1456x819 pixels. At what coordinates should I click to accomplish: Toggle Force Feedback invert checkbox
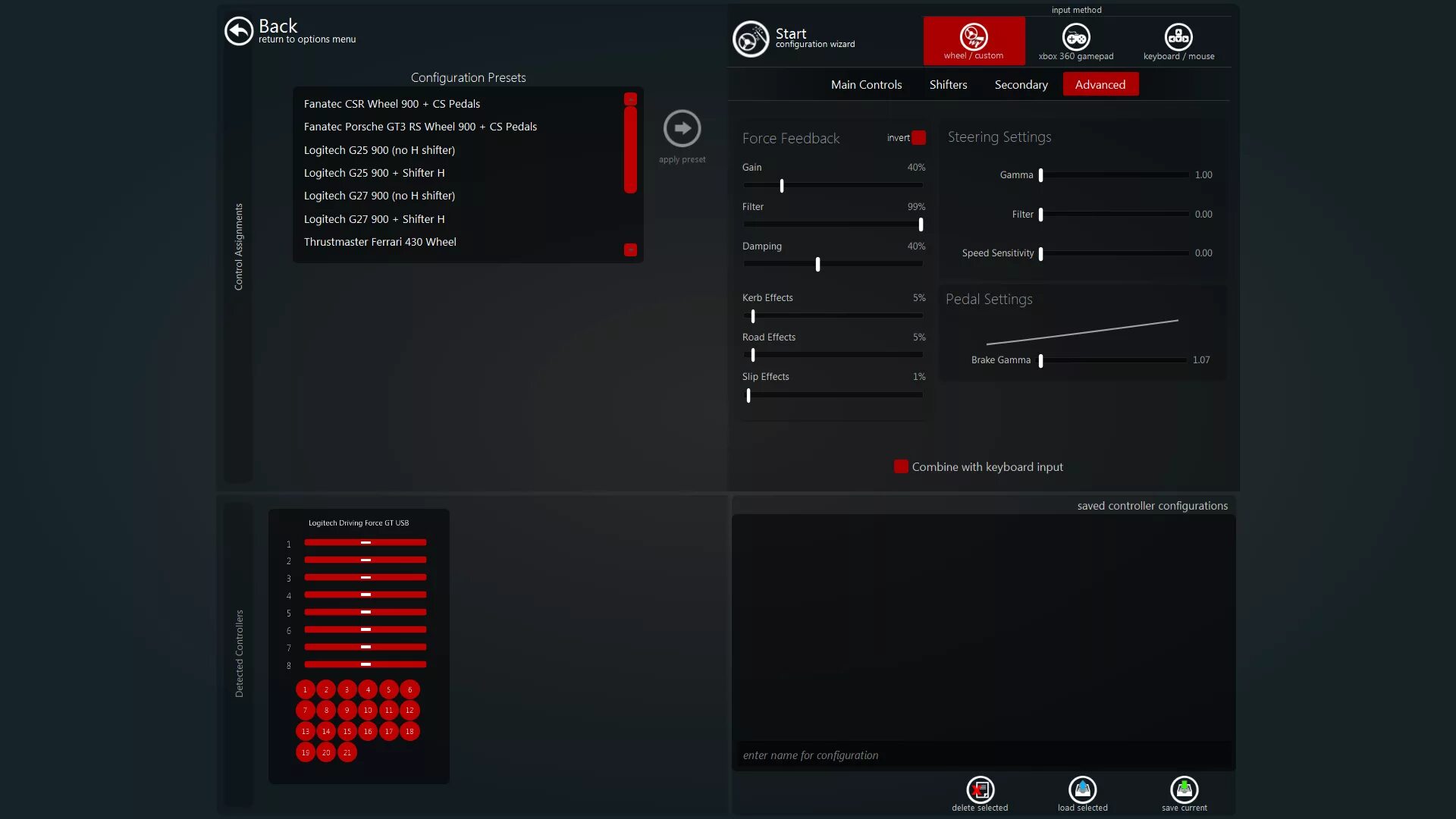[x=918, y=138]
